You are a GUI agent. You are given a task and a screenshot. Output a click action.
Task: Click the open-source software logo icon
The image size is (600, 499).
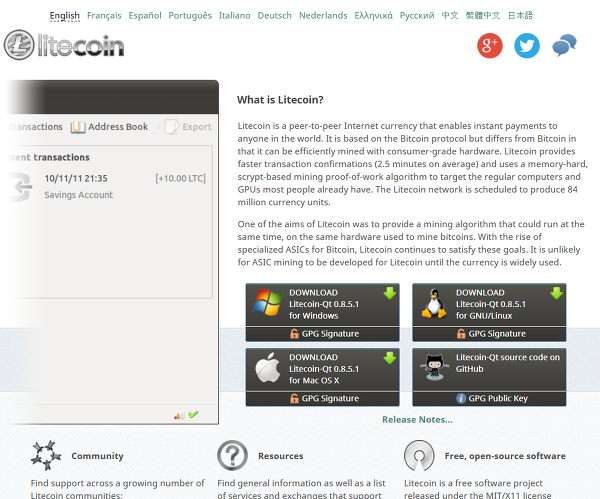(x=419, y=455)
